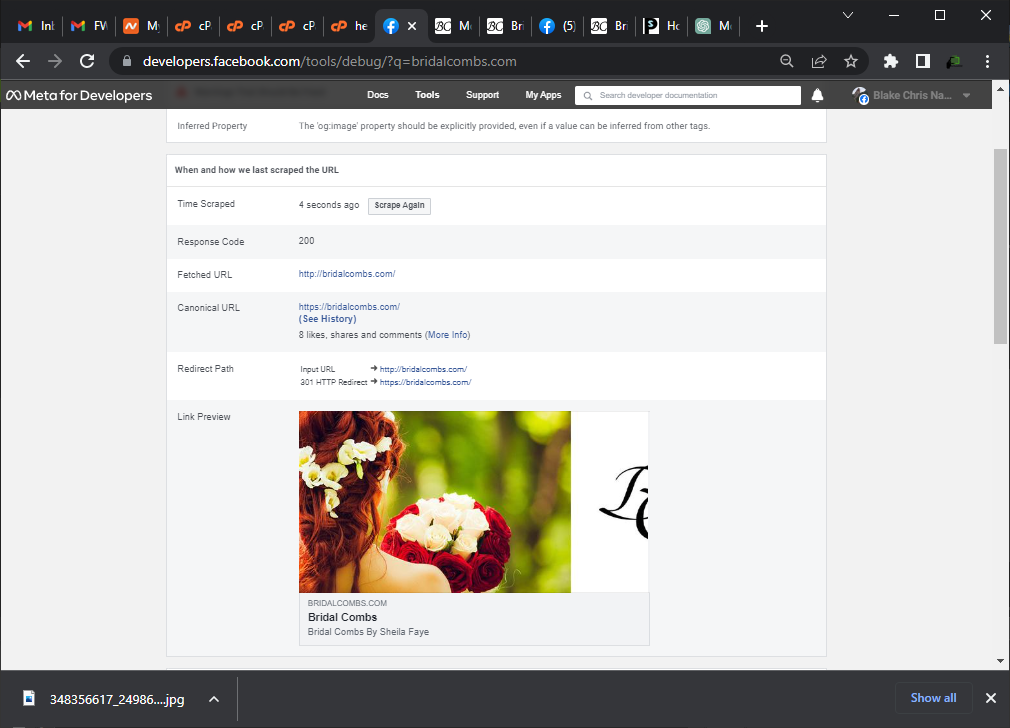Close the downloads bar
Screen dimensions: 1010x728
coord(991,698)
